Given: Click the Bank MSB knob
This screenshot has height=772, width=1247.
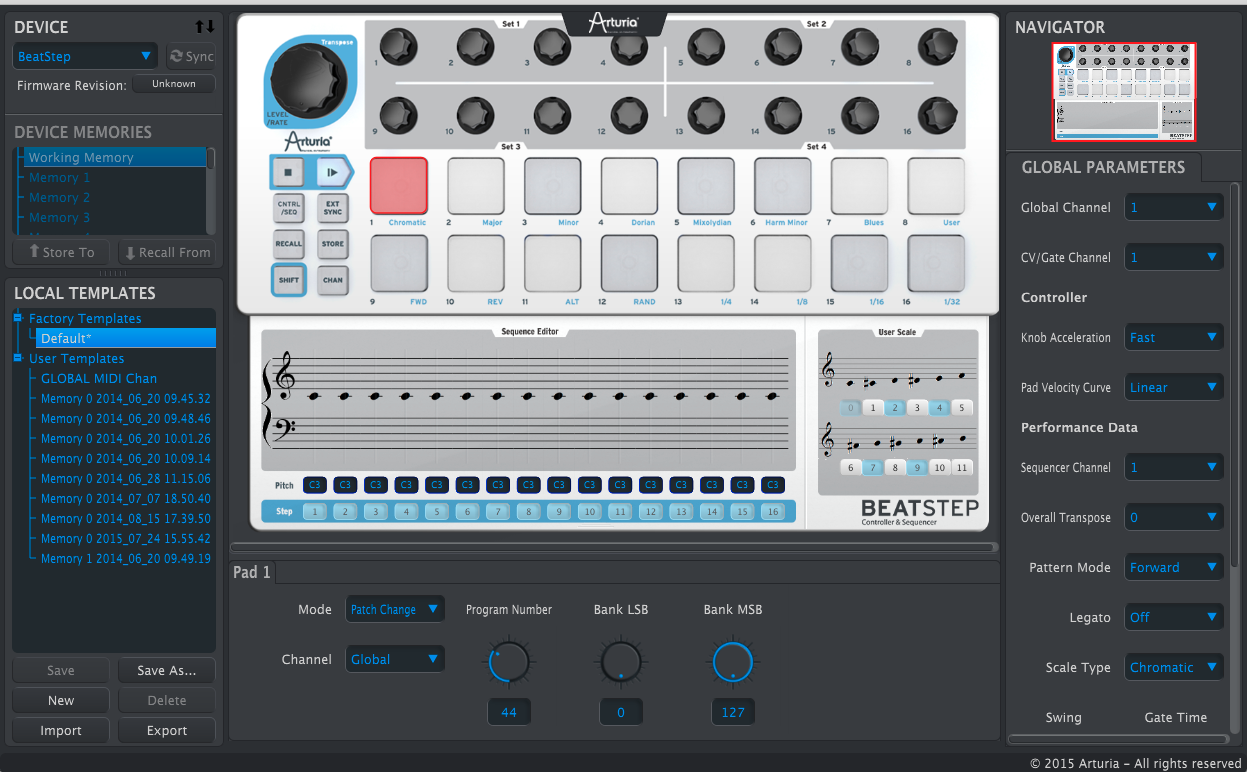Looking at the screenshot, I should [x=733, y=661].
